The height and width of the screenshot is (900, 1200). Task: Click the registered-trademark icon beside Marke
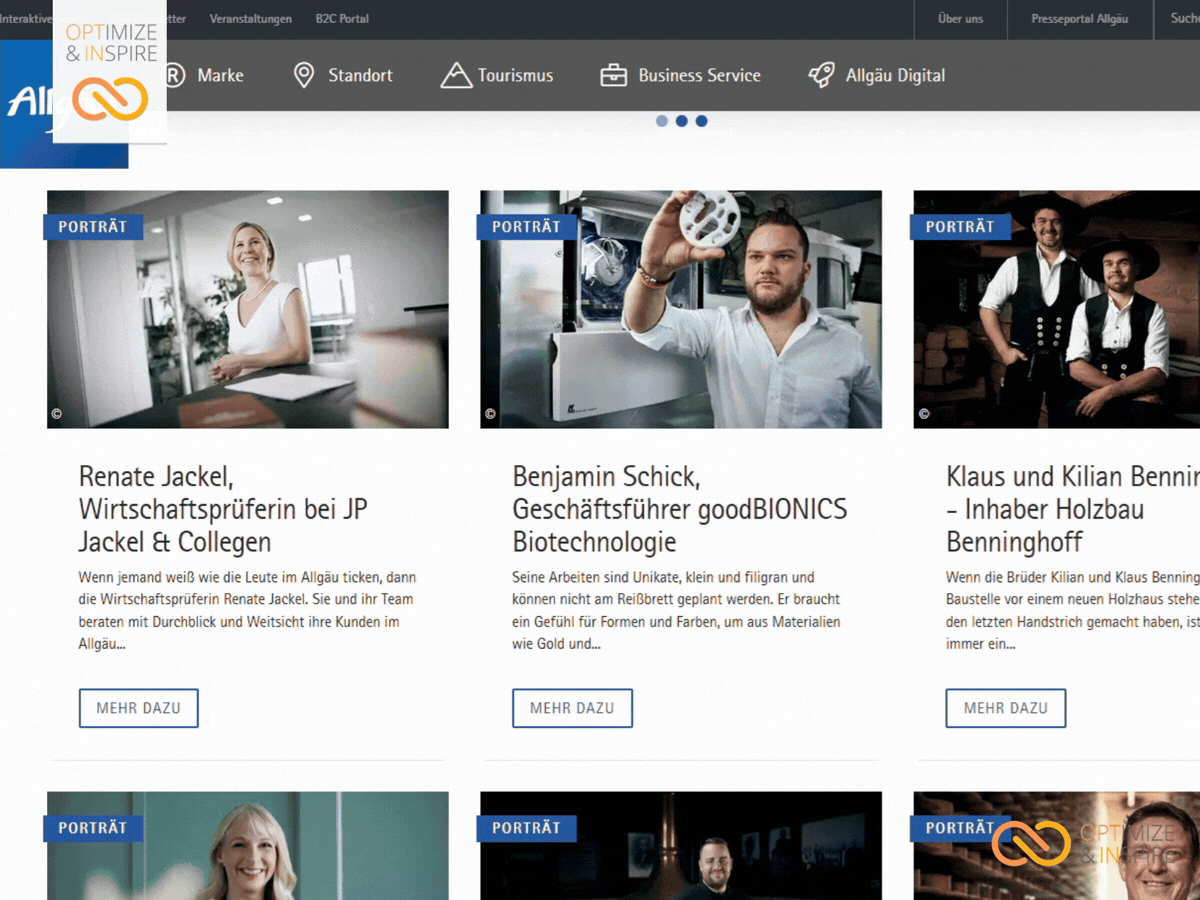point(176,76)
